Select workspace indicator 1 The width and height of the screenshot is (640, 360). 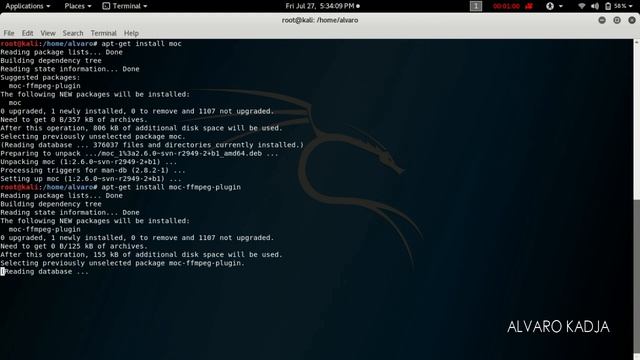[476, 6]
